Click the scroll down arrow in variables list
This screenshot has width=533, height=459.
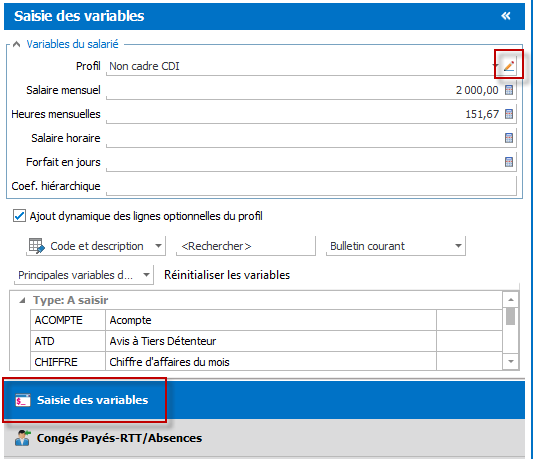pyautogui.click(x=511, y=361)
